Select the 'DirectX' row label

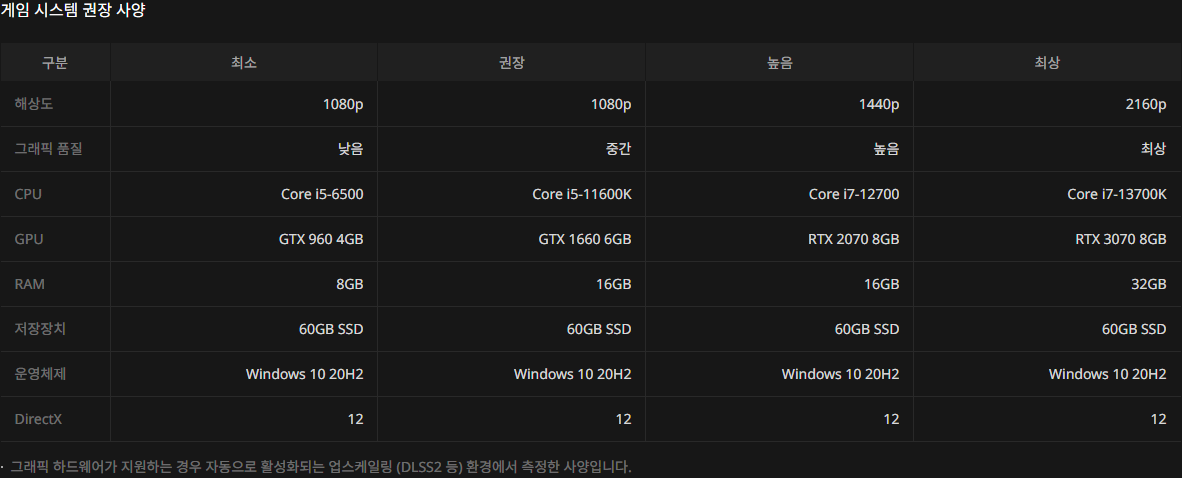click(x=38, y=419)
